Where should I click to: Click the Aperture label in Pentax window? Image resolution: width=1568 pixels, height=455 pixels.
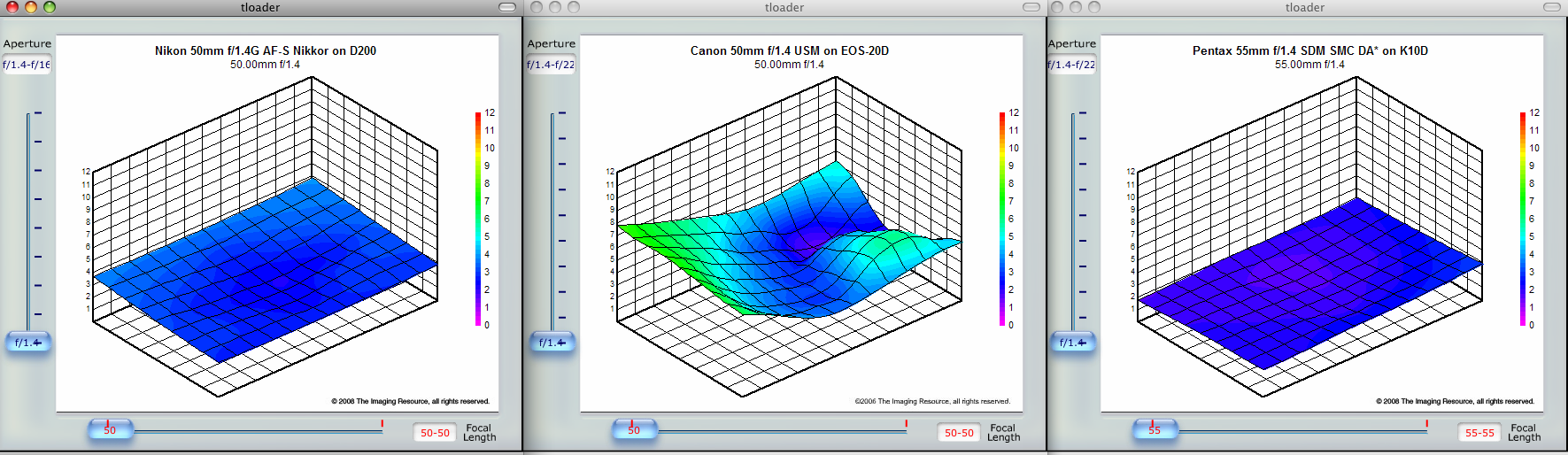(1072, 43)
